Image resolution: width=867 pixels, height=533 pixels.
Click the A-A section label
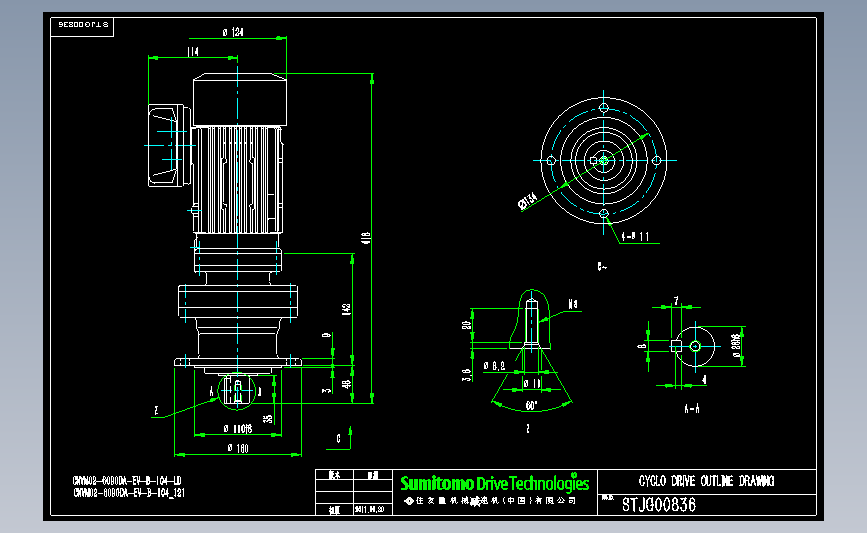tap(692, 409)
